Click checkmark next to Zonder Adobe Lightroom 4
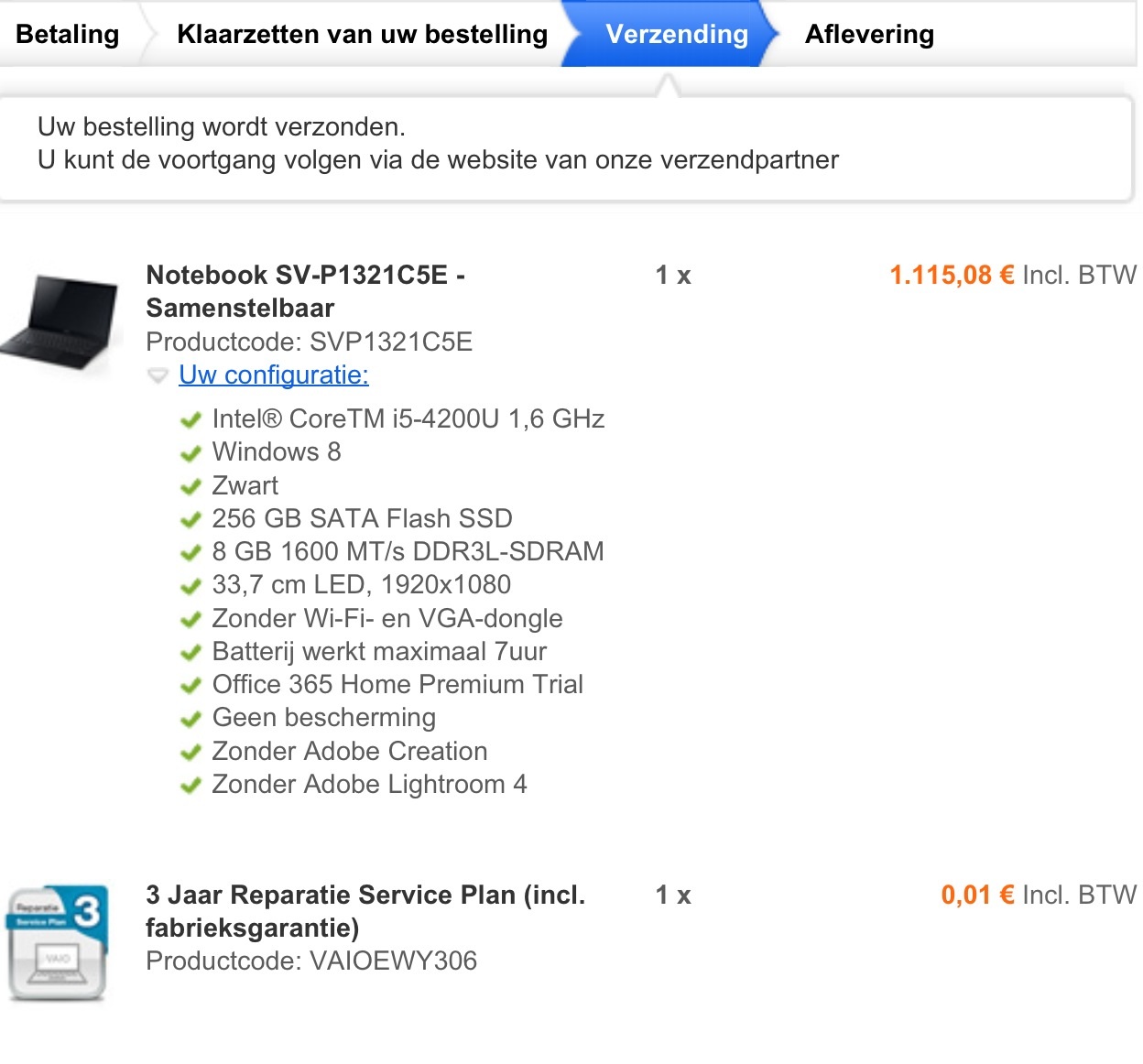The height and width of the screenshot is (1064, 1143). (190, 786)
